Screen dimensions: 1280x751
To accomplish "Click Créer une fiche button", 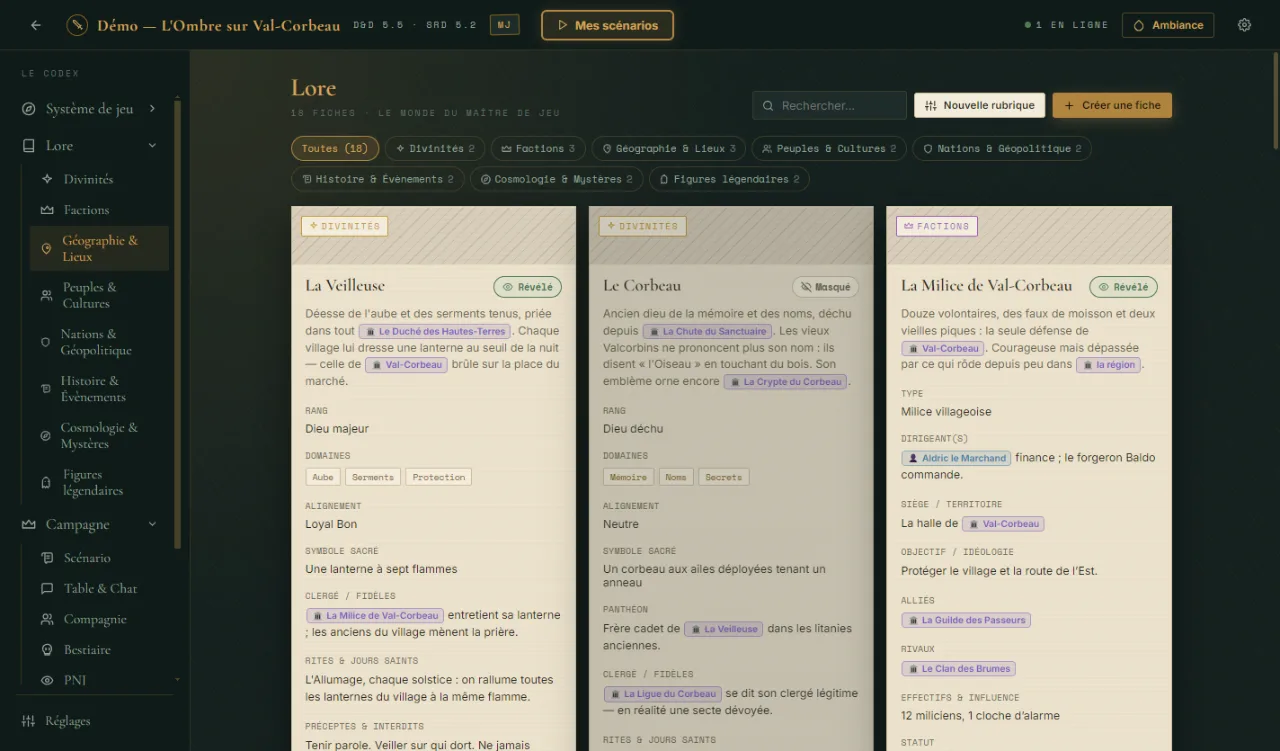I will [x=1112, y=105].
